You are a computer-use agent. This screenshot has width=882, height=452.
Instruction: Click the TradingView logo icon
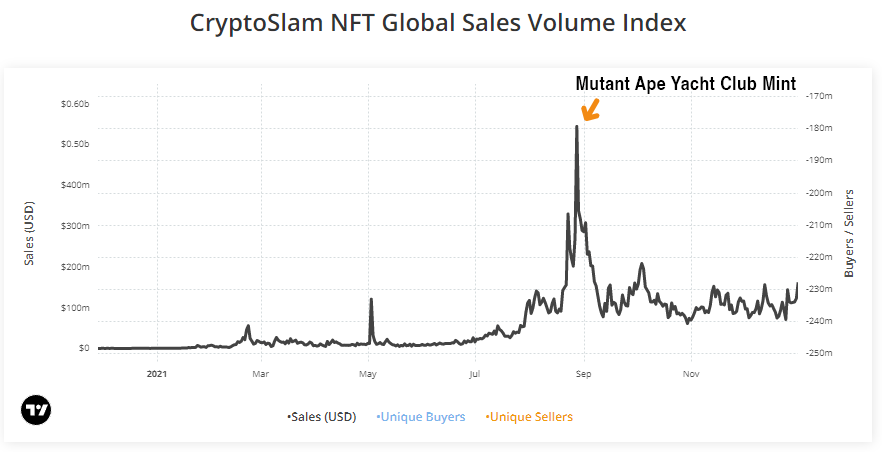(36, 409)
